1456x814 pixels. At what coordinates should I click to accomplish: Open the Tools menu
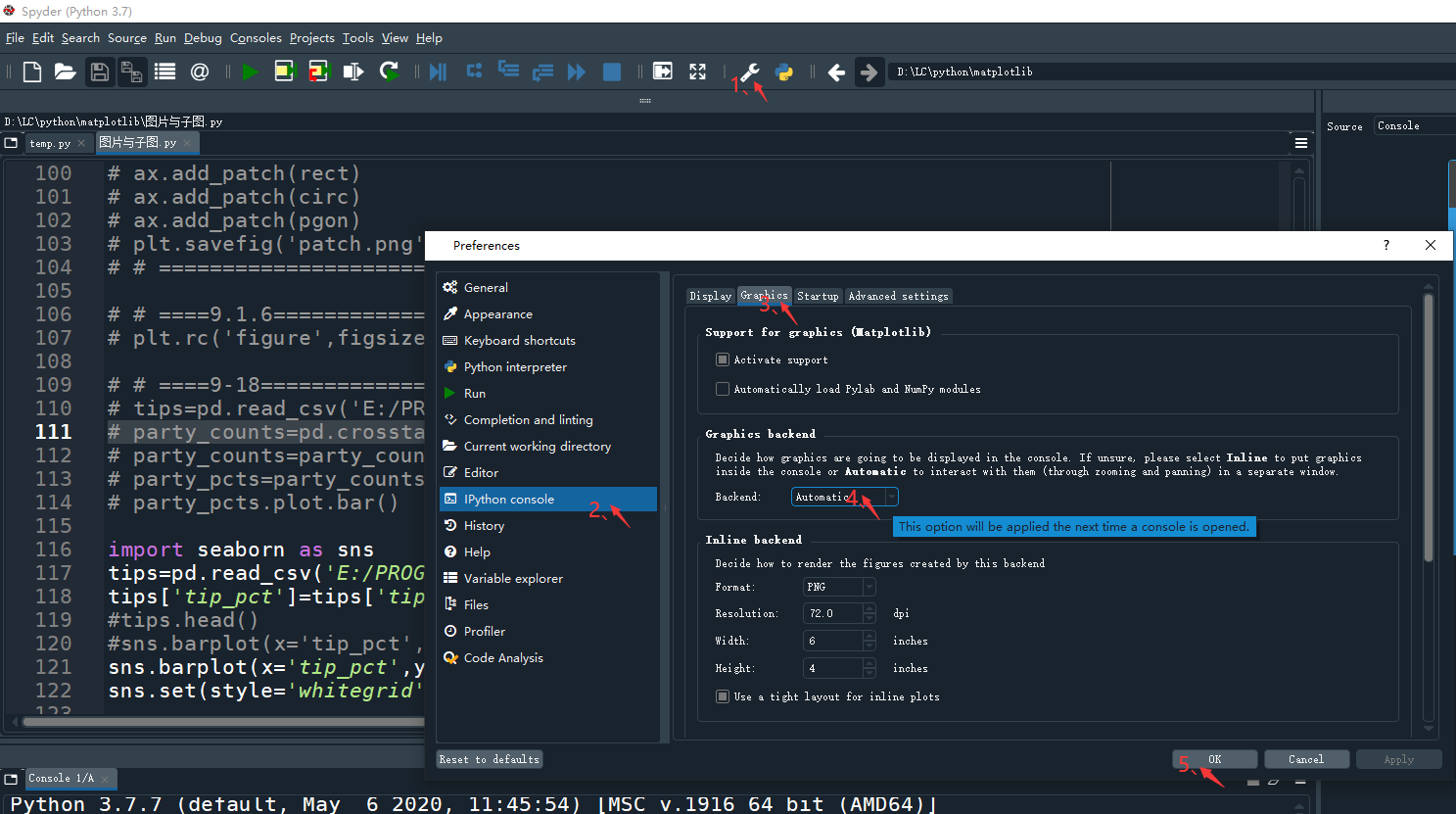coord(358,38)
